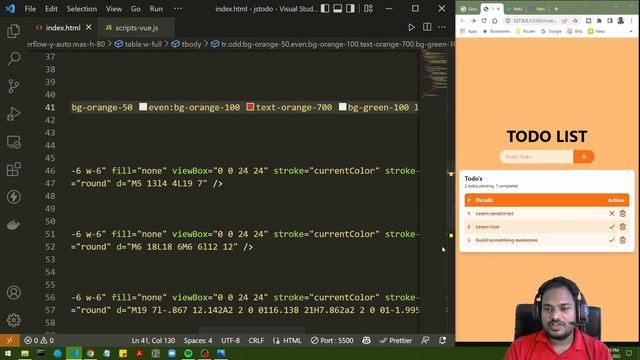The height and width of the screenshot is (360, 640).
Task: Click the Prettier status item
Action: coord(396,340)
